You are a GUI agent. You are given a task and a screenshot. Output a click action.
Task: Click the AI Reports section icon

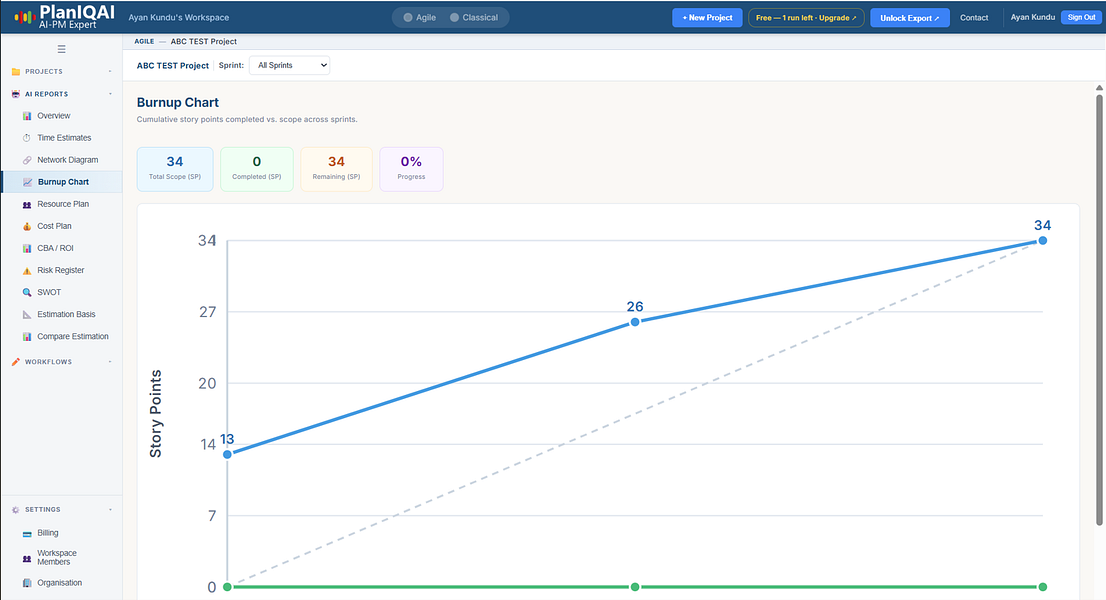(x=16, y=94)
